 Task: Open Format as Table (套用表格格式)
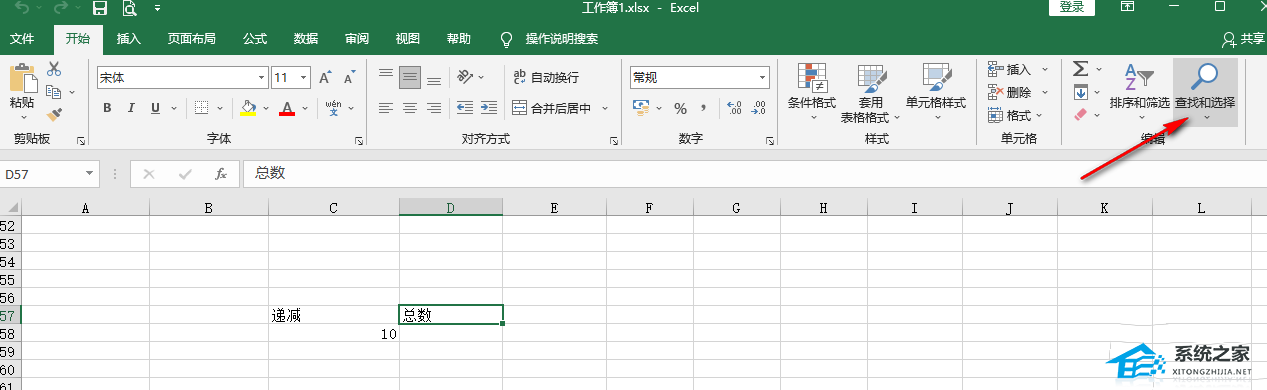click(x=870, y=92)
